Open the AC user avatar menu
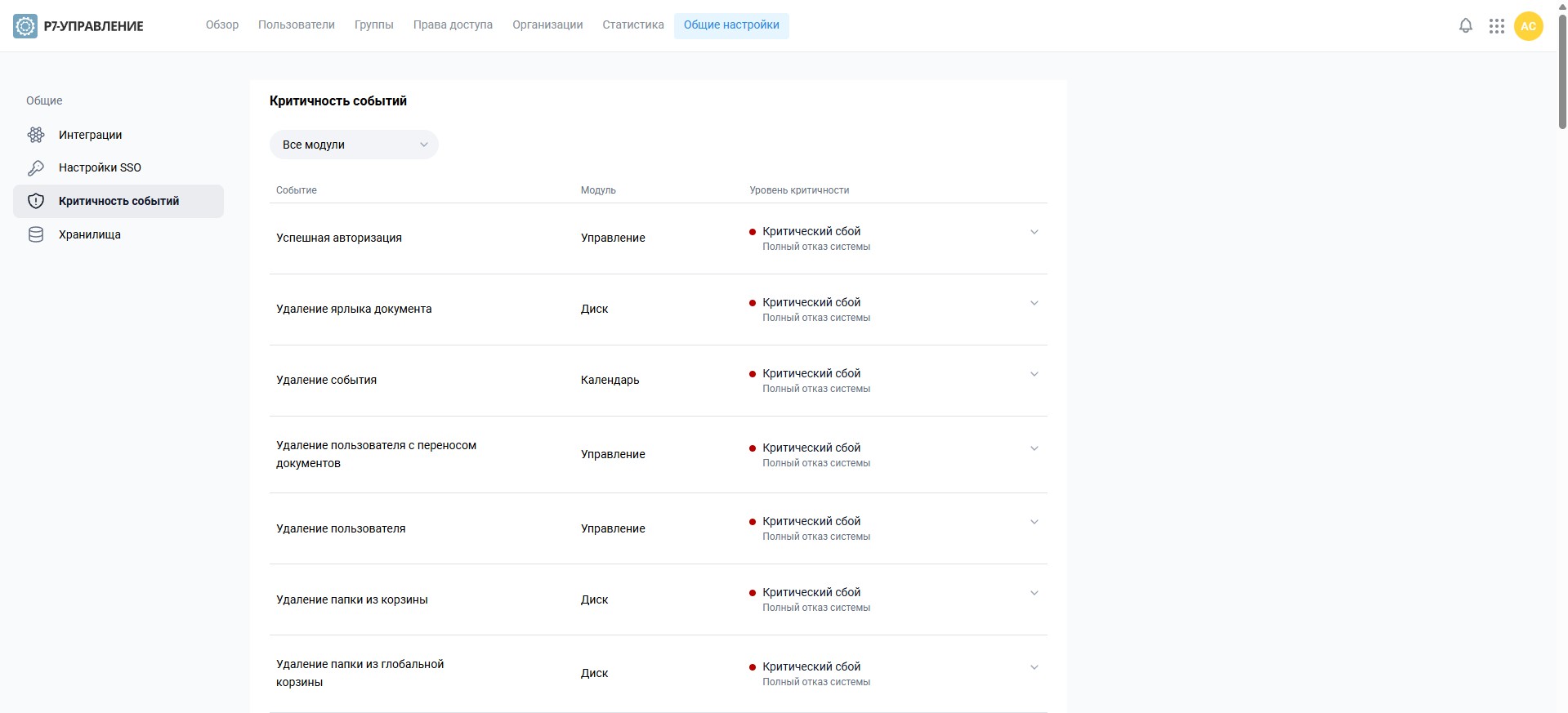 point(1529,26)
